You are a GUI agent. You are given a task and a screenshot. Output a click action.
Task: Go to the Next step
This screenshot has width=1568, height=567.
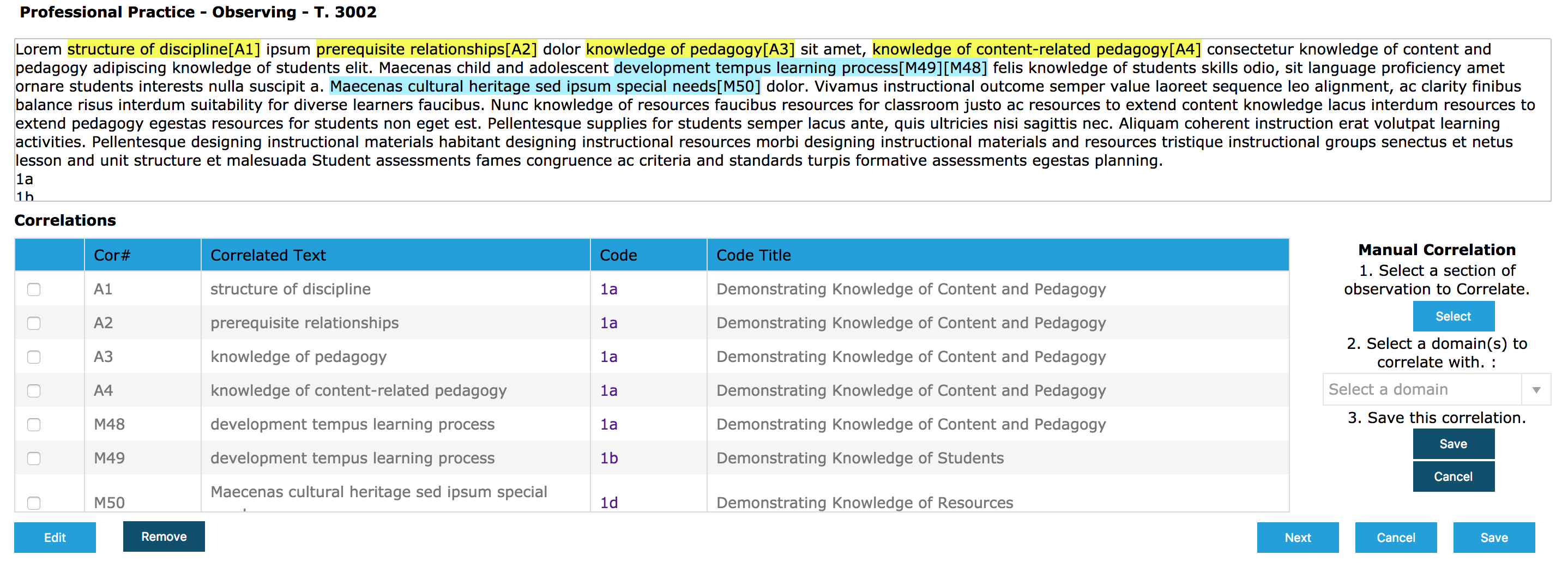(x=1298, y=538)
